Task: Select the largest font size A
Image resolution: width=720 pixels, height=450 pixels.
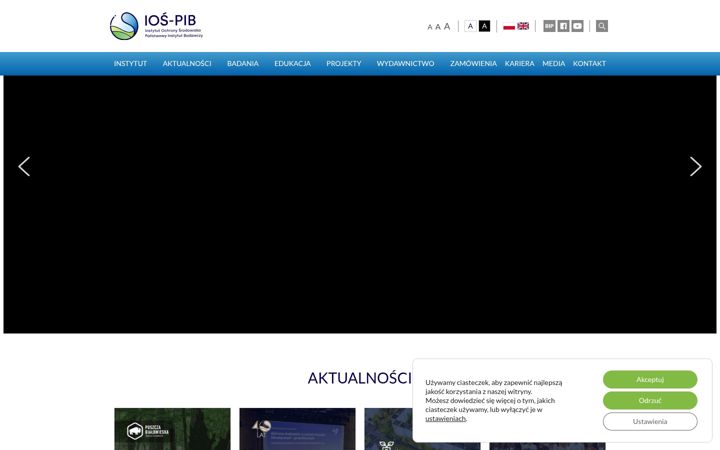Action: tap(447, 26)
